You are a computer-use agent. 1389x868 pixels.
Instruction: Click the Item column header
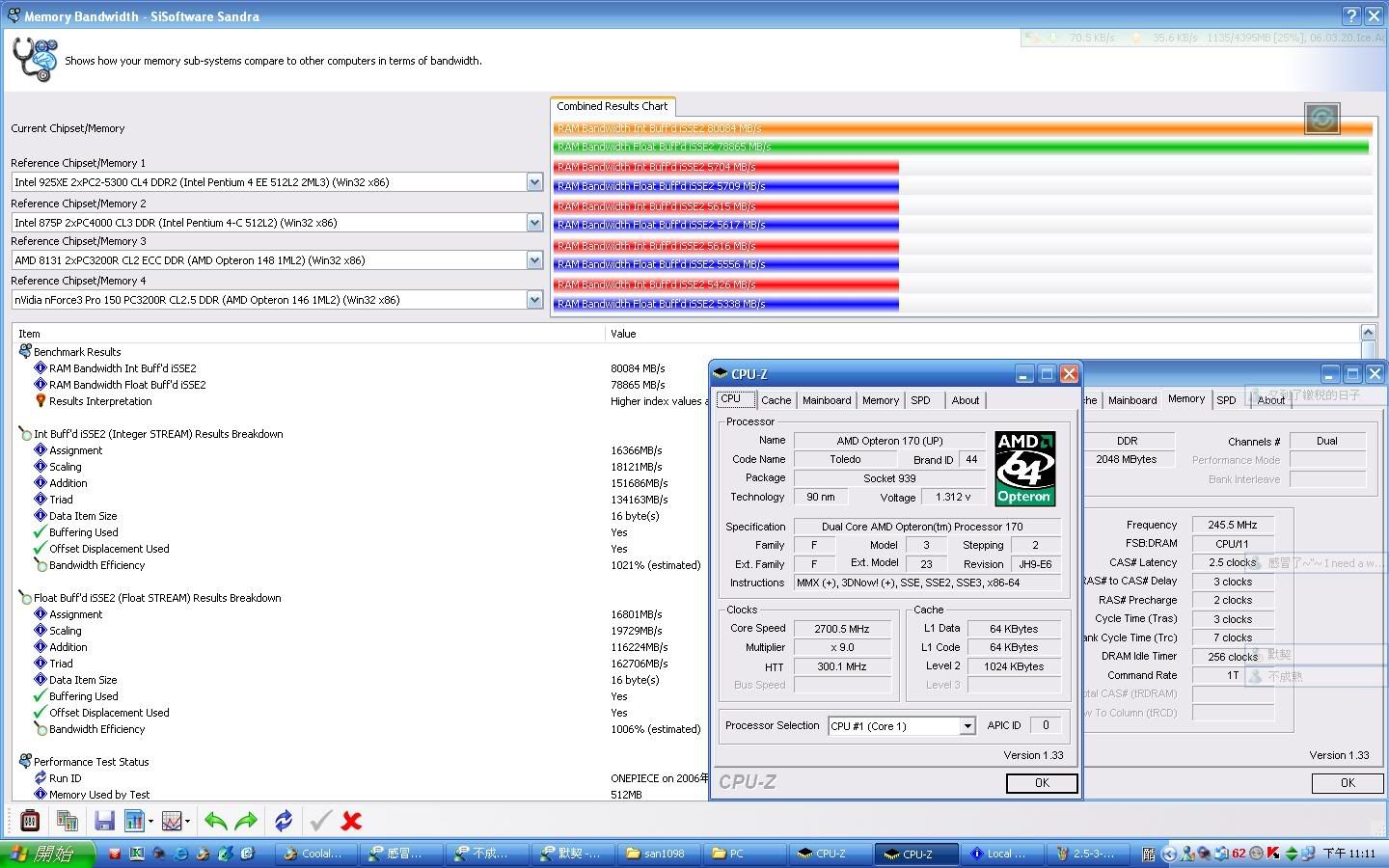(x=309, y=334)
